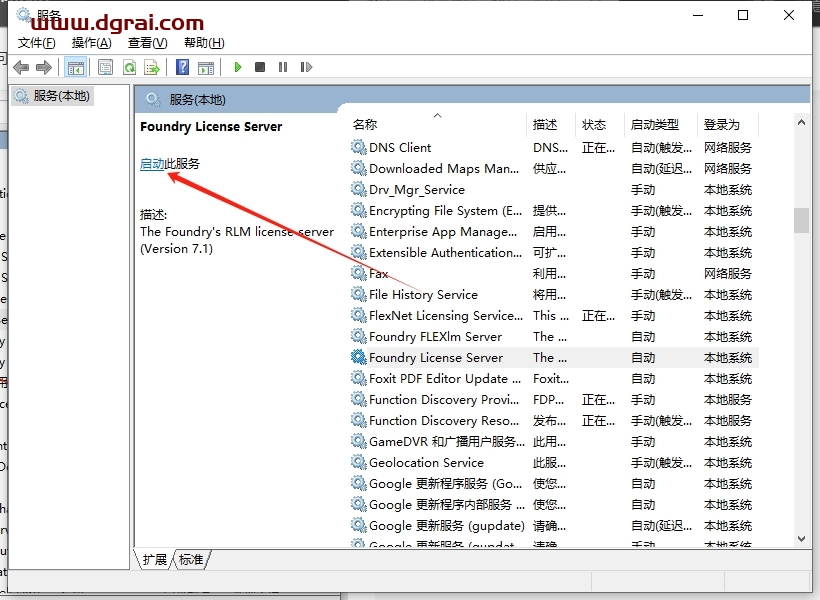Click the gear icon of Foundry License Server

(358, 357)
